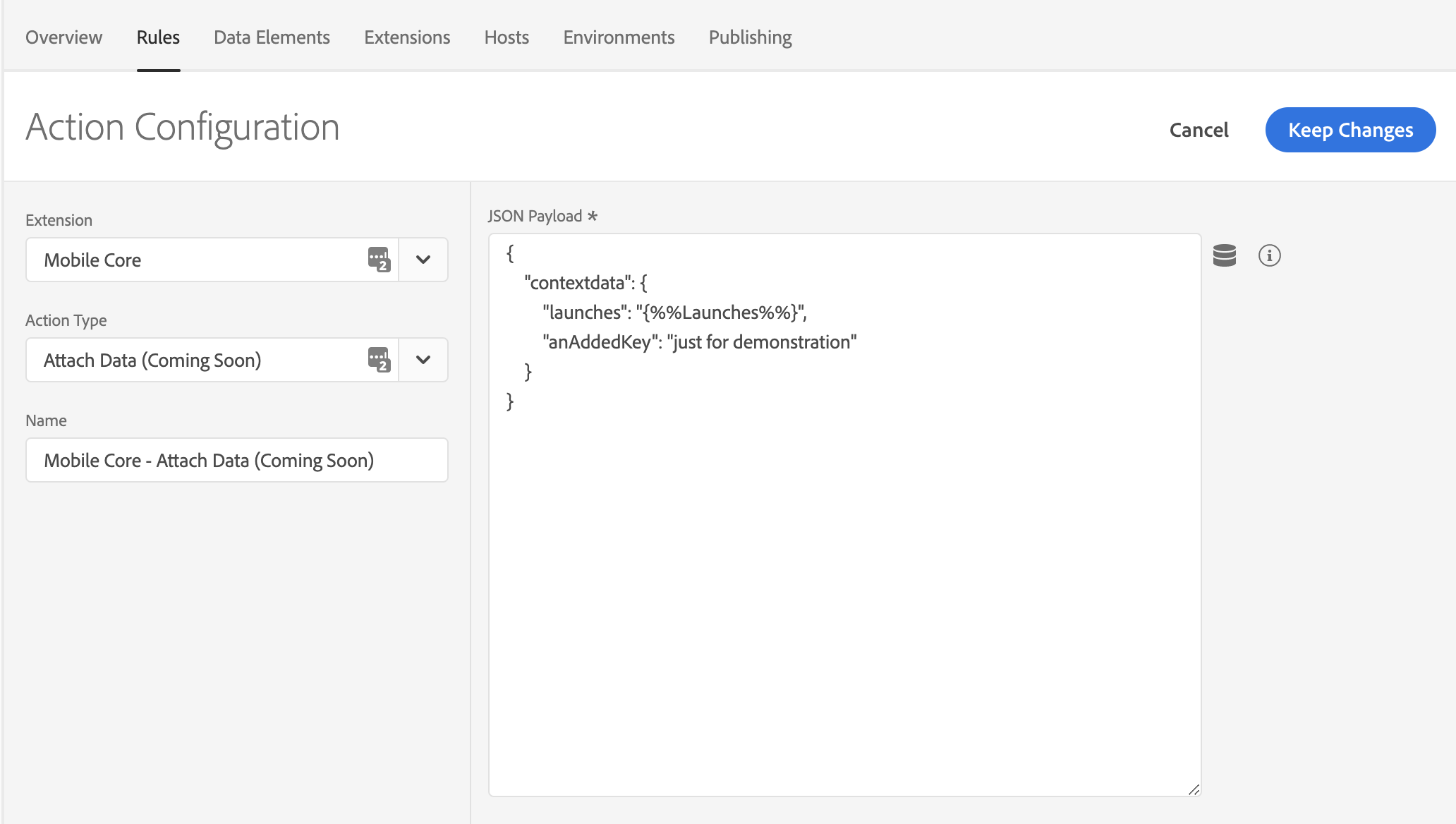Click the JSON Payload info icon
The width and height of the screenshot is (1456, 824).
click(x=1270, y=255)
